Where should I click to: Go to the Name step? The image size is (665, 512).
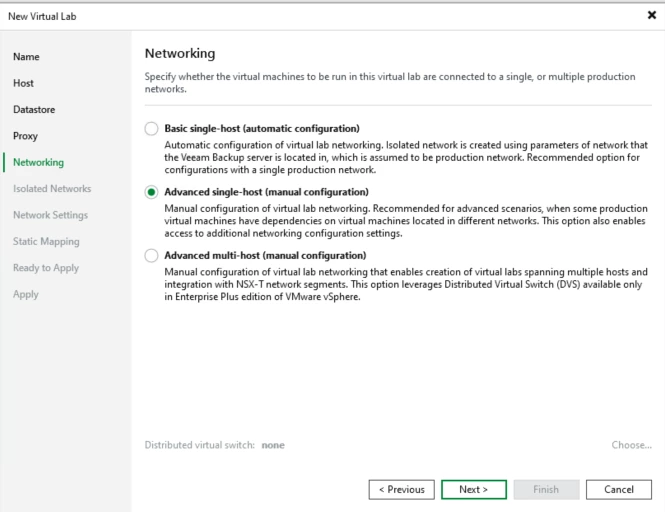click(27, 57)
